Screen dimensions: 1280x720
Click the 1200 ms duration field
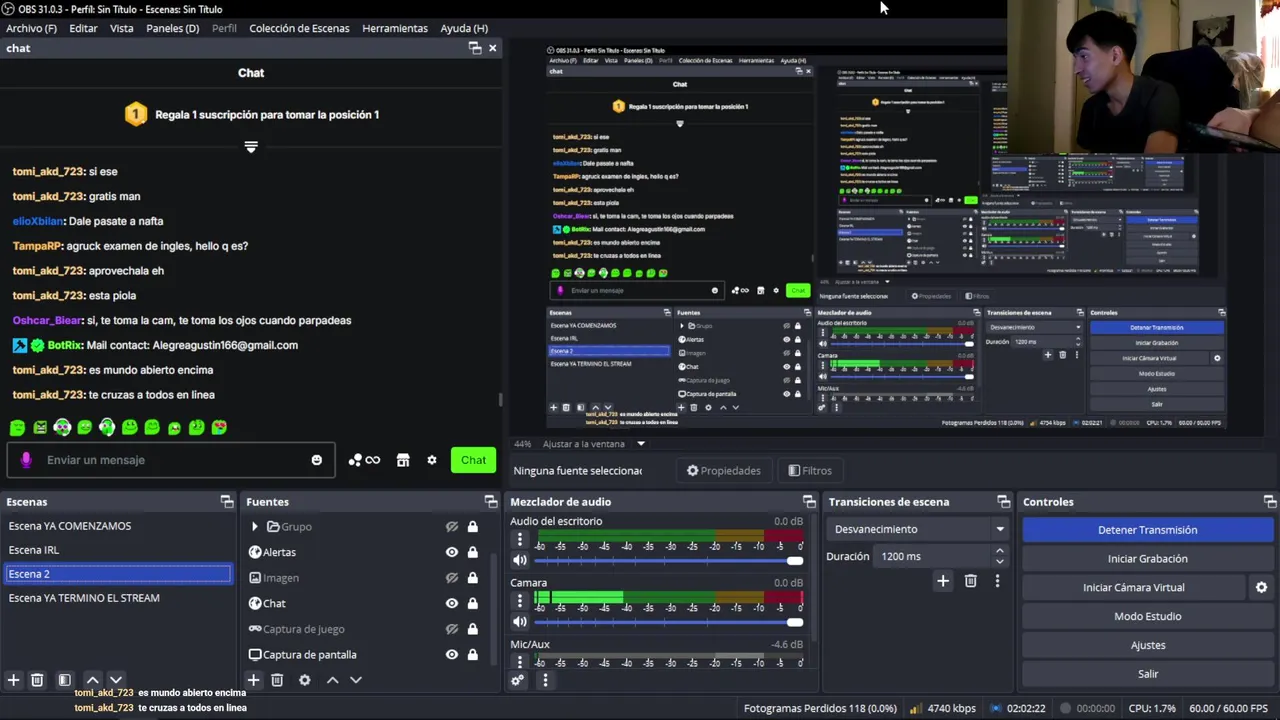point(932,556)
